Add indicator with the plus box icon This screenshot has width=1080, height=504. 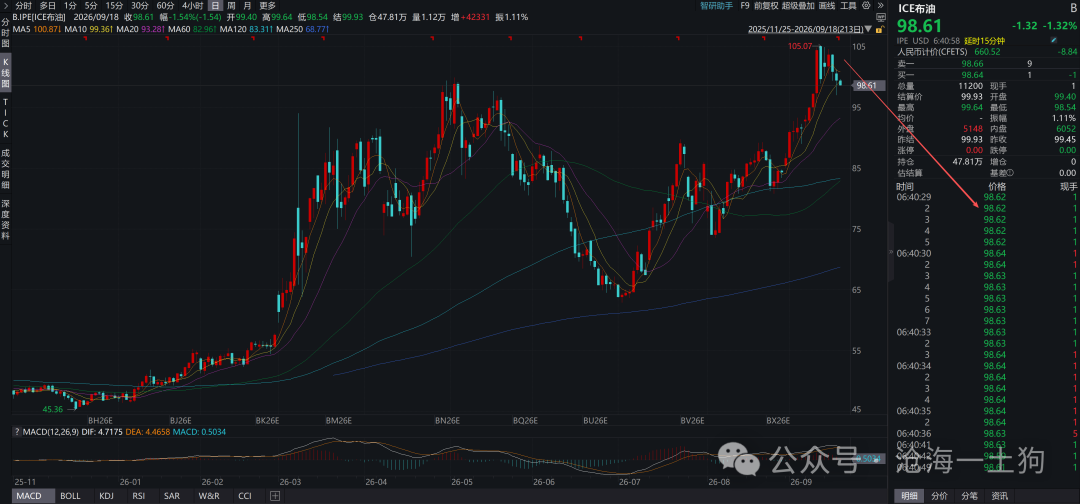point(275,496)
